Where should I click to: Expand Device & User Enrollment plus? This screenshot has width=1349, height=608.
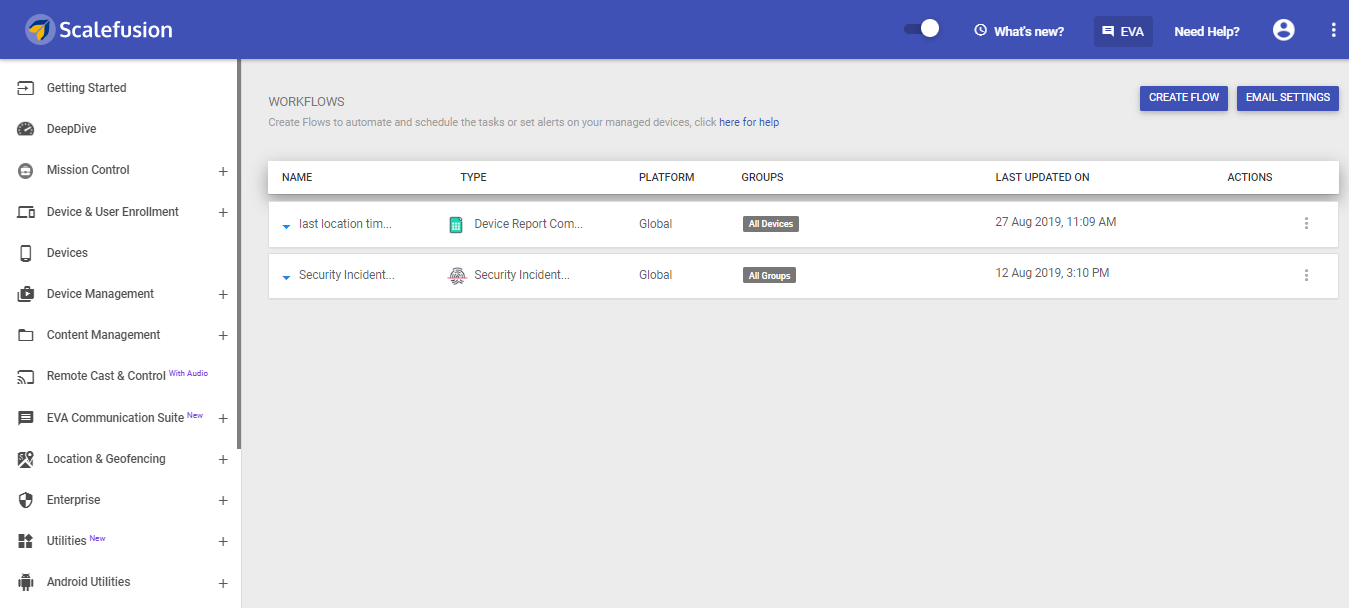point(223,213)
